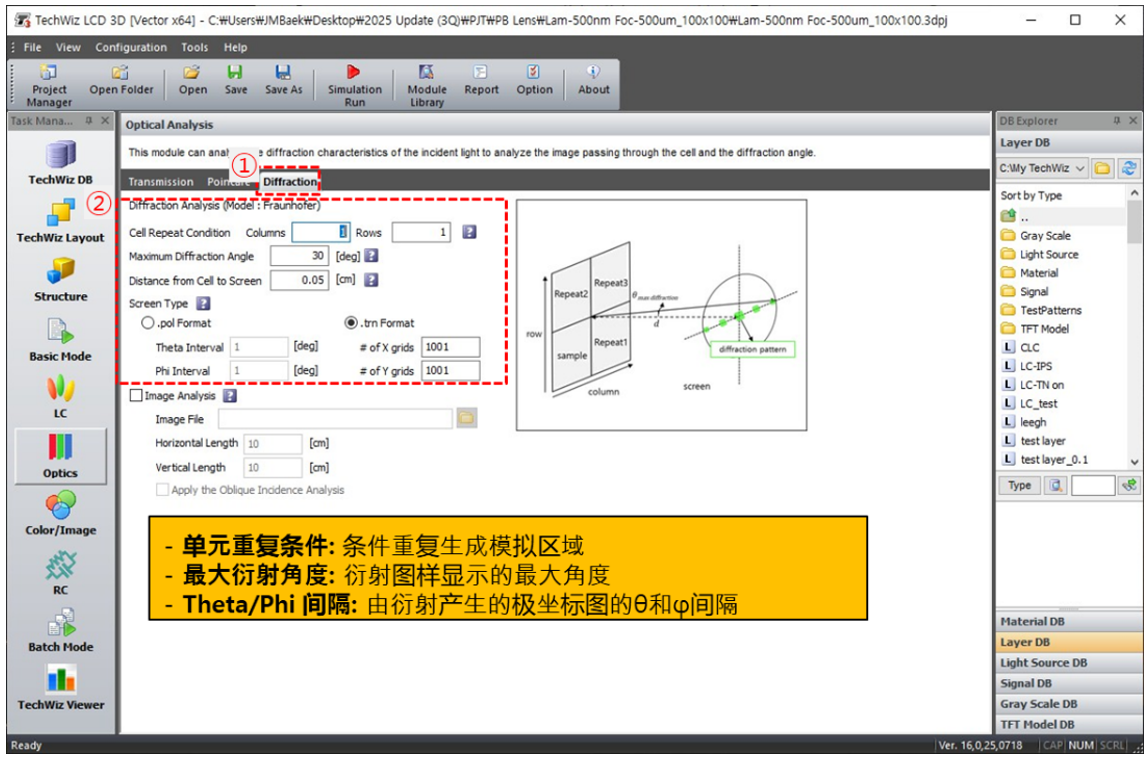Select the .trn Format radio button
Viewport: 1148px width, 759px height.
point(351,323)
